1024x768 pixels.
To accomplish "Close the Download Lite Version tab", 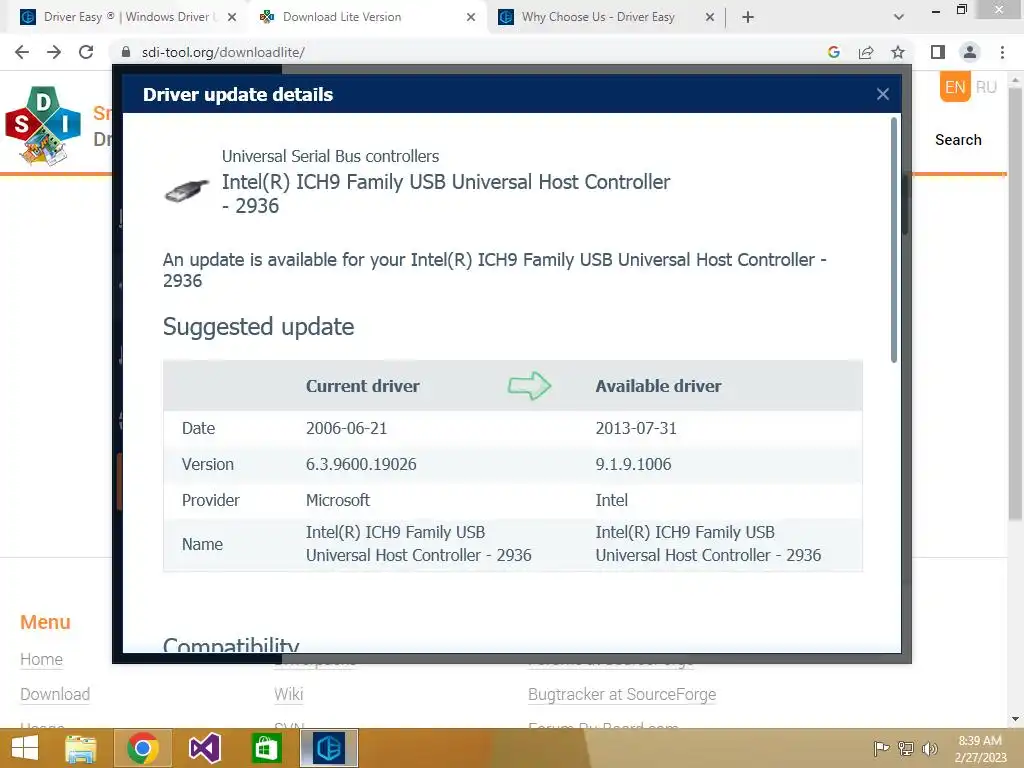I will 471,17.
